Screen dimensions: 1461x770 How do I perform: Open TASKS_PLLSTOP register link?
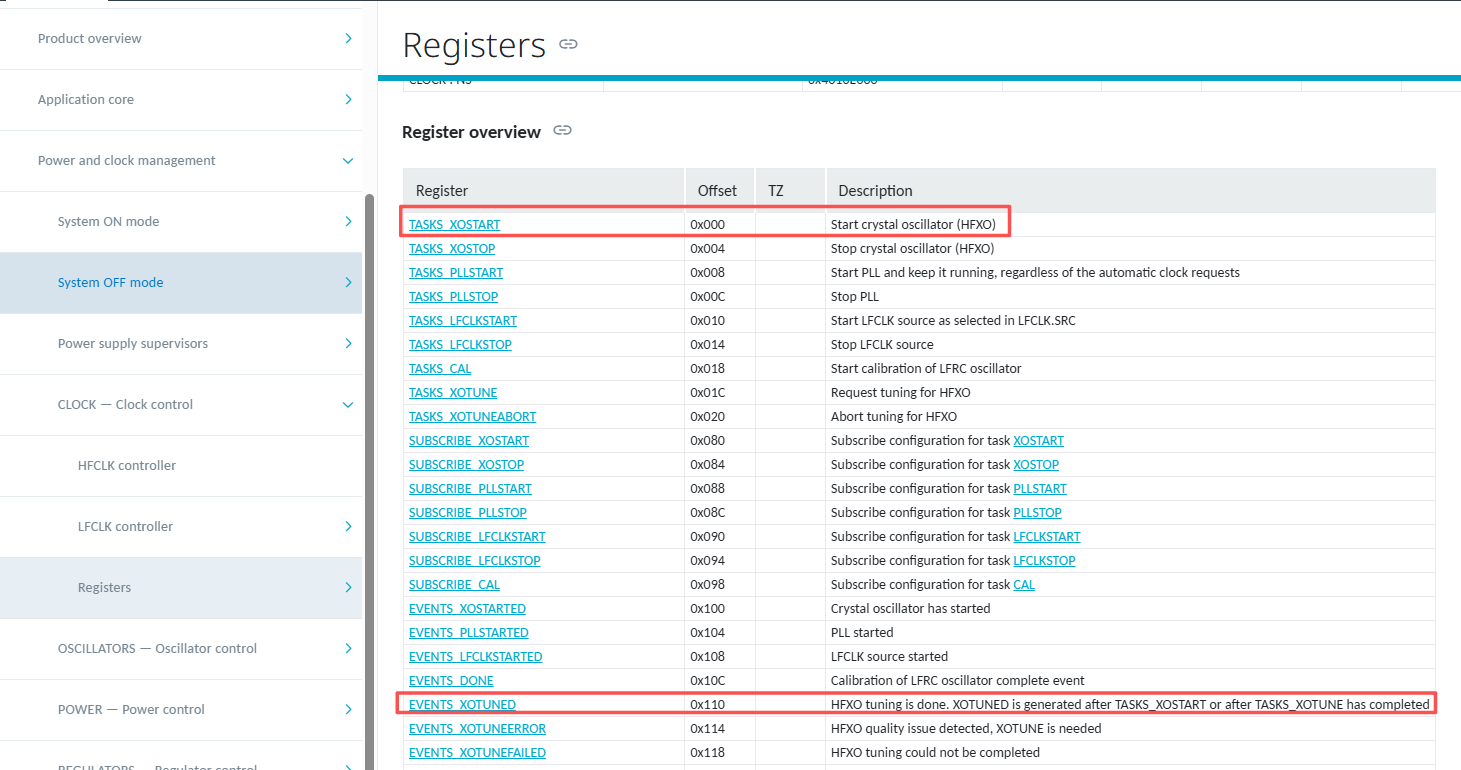coord(453,296)
